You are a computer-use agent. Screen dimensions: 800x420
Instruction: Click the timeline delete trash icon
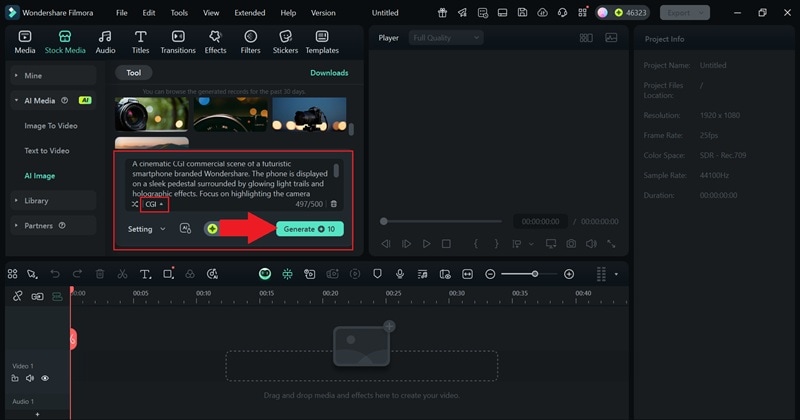(100, 274)
